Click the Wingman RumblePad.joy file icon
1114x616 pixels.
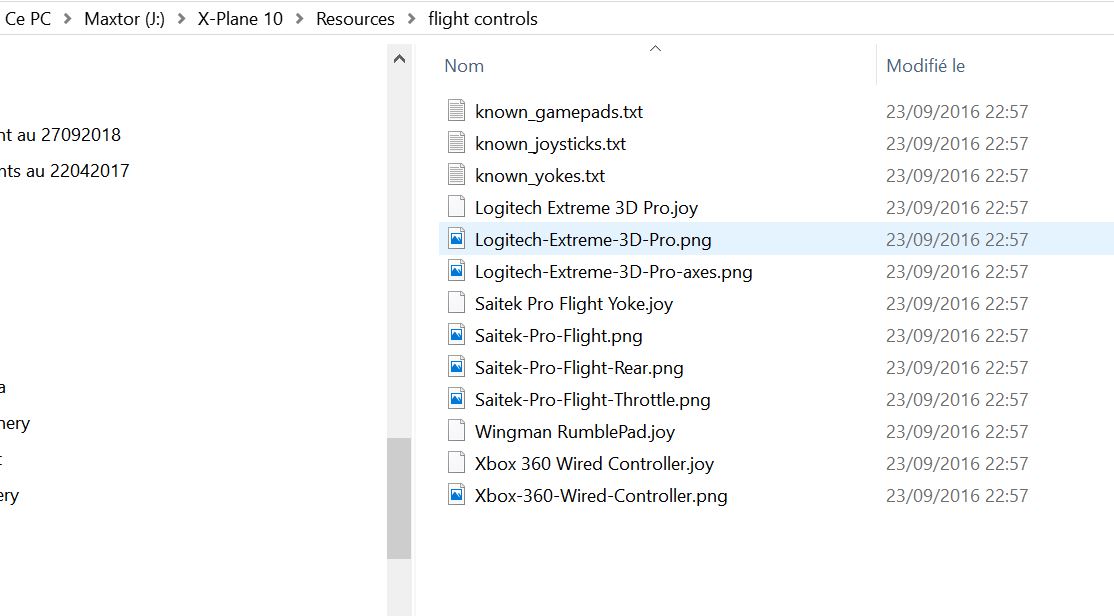pyautogui.click(x=456, y=431)
